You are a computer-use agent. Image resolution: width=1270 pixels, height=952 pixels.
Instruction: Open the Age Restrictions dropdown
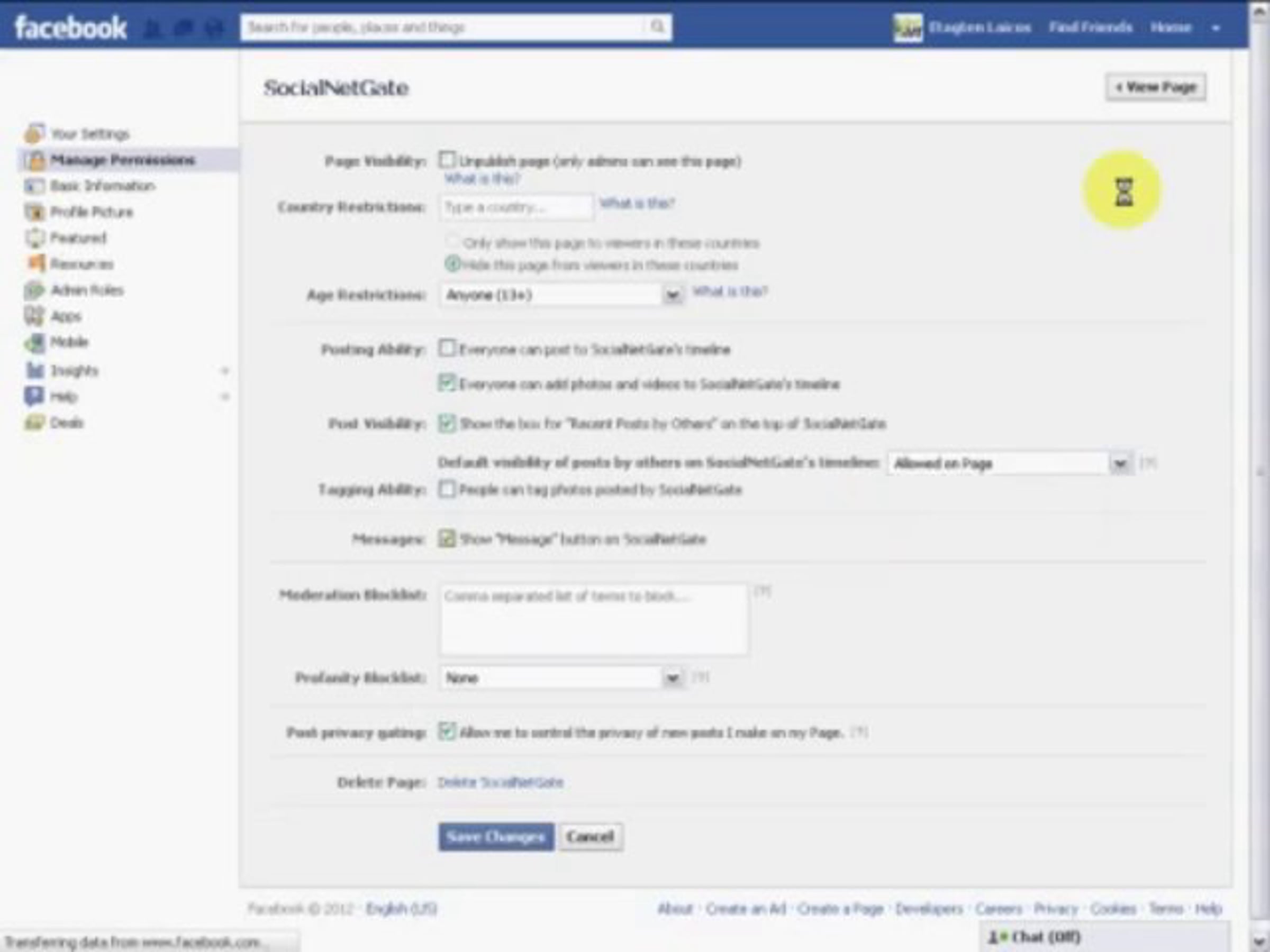(x=673, y=295)
